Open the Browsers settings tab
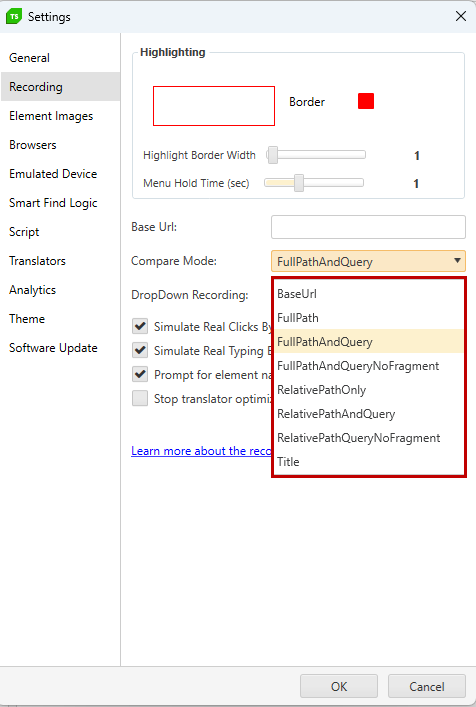 click(33, 145)
